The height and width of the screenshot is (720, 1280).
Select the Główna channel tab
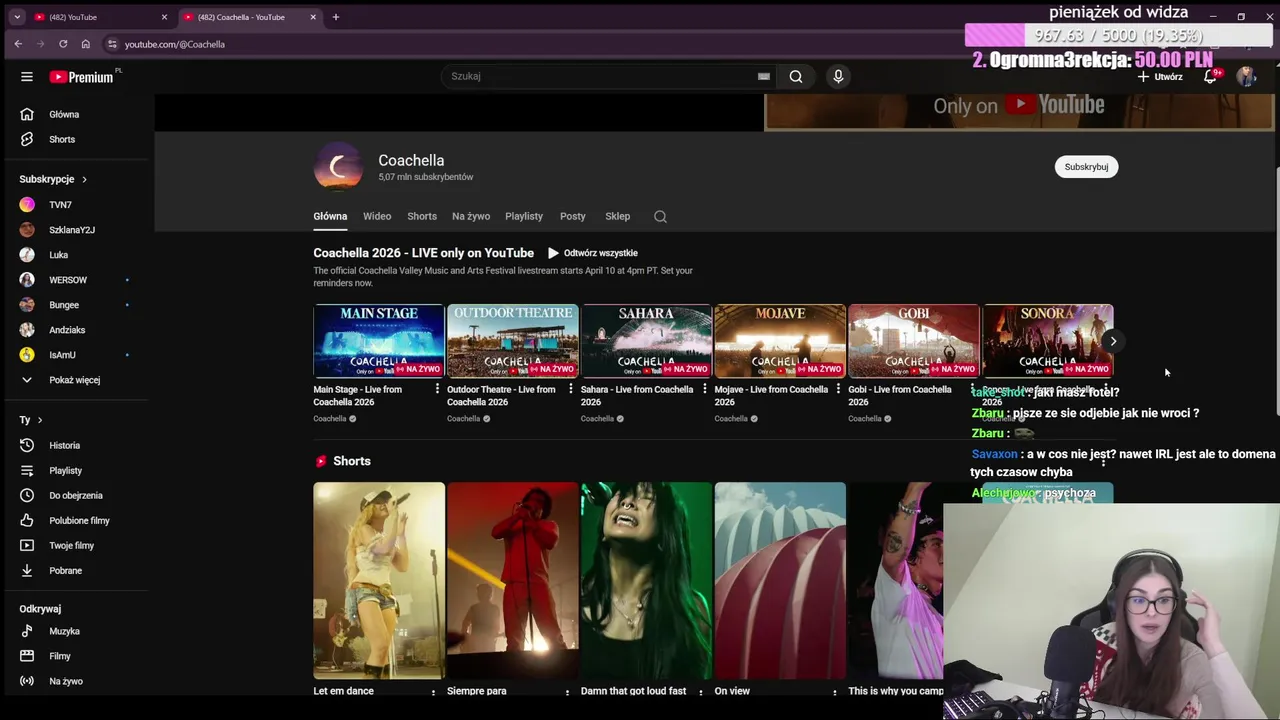click(x=330, y=216)
